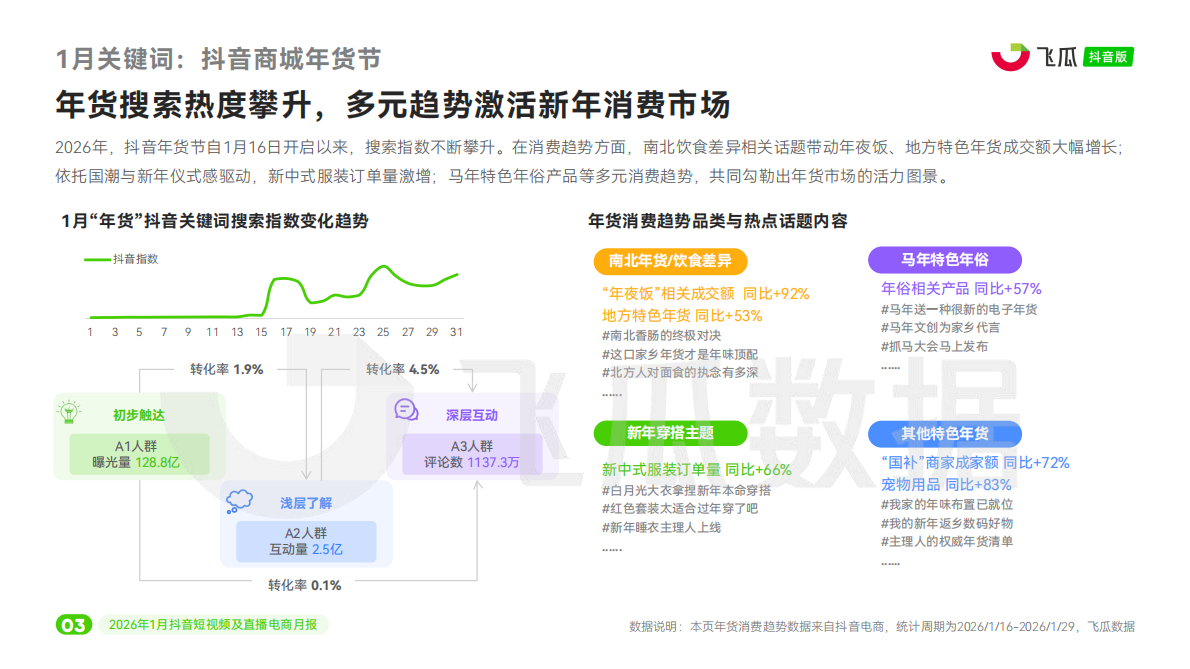The image size is (1190, 669).
Task: Click the 年俗相关产品 同比+57% text
Action: (961, 289)
